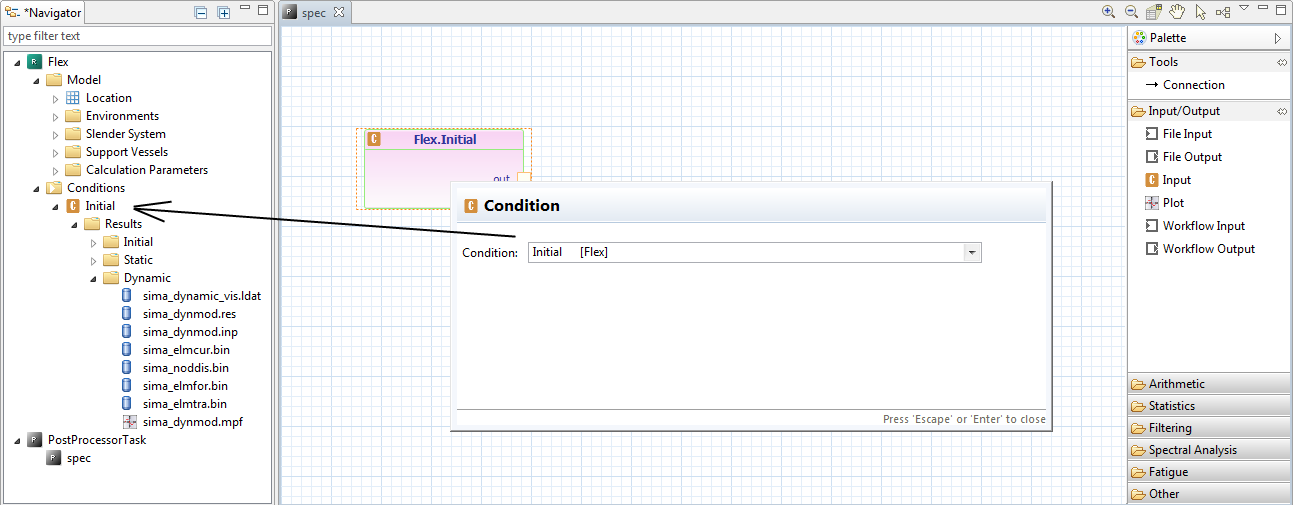Expand the Static results folder
This screenshot has width=1293, height=505.
[x=94, y=260]
